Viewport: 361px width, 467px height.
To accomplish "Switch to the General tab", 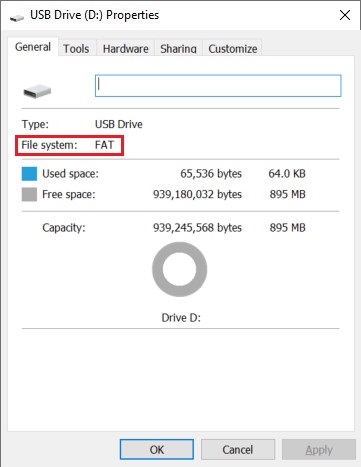I will click(33, 47).
